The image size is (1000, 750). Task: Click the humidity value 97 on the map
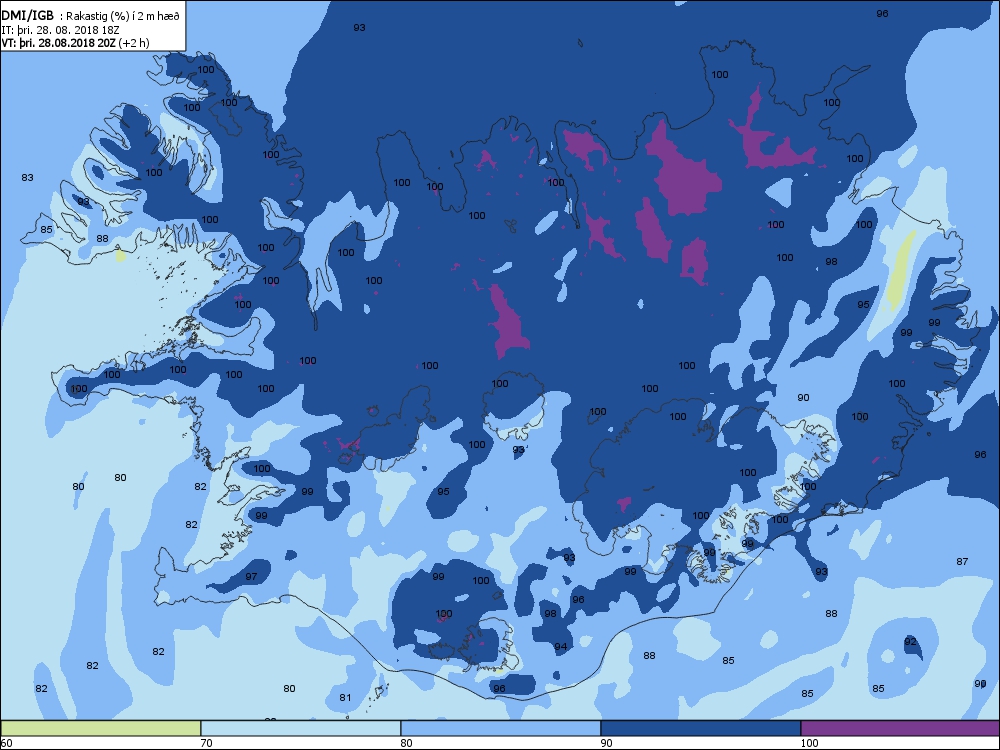point(251,577)
